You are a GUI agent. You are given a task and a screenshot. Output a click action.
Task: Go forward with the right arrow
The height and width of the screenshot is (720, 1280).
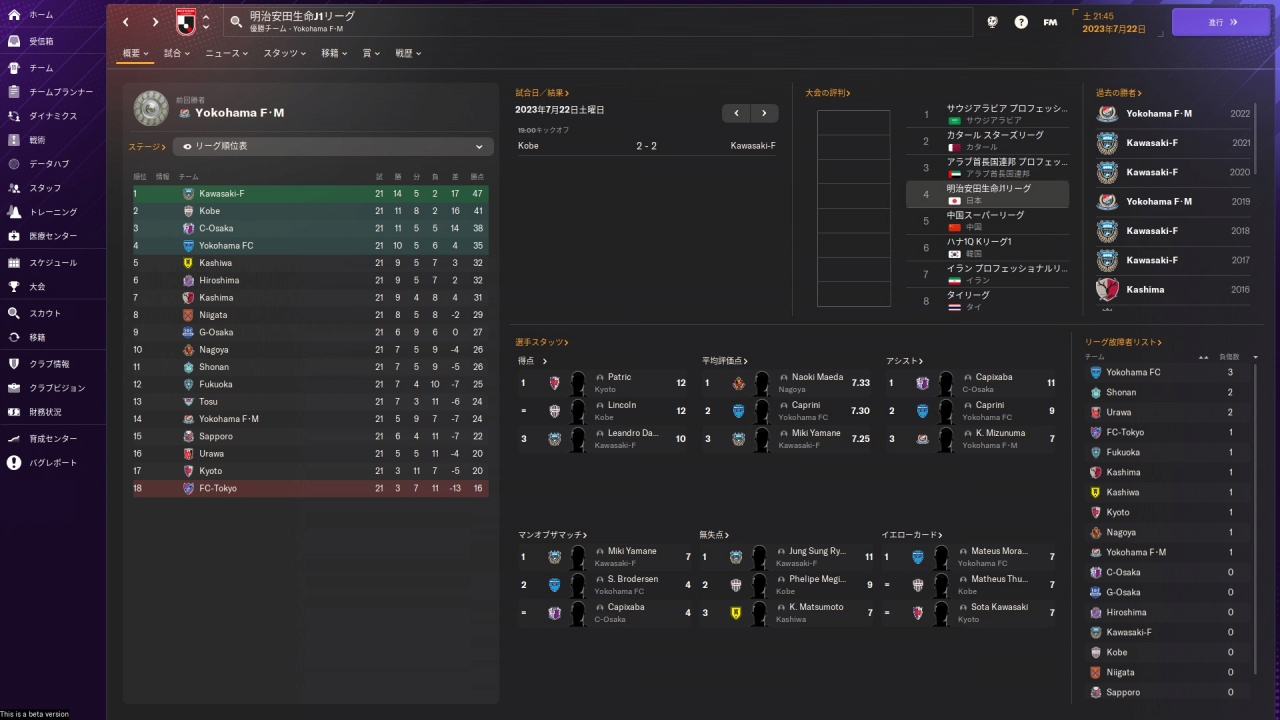pos(155,22)
